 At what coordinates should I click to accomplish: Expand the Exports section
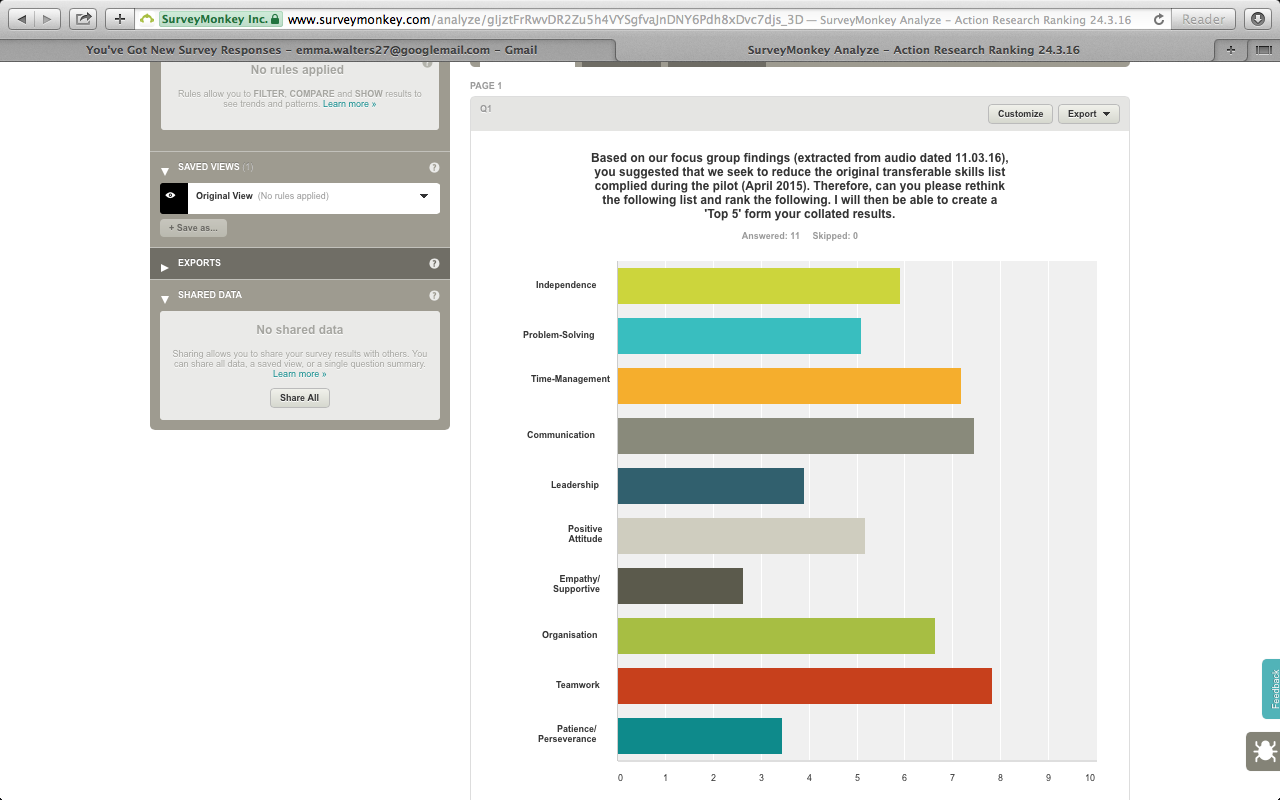click(x=165, y=265)
